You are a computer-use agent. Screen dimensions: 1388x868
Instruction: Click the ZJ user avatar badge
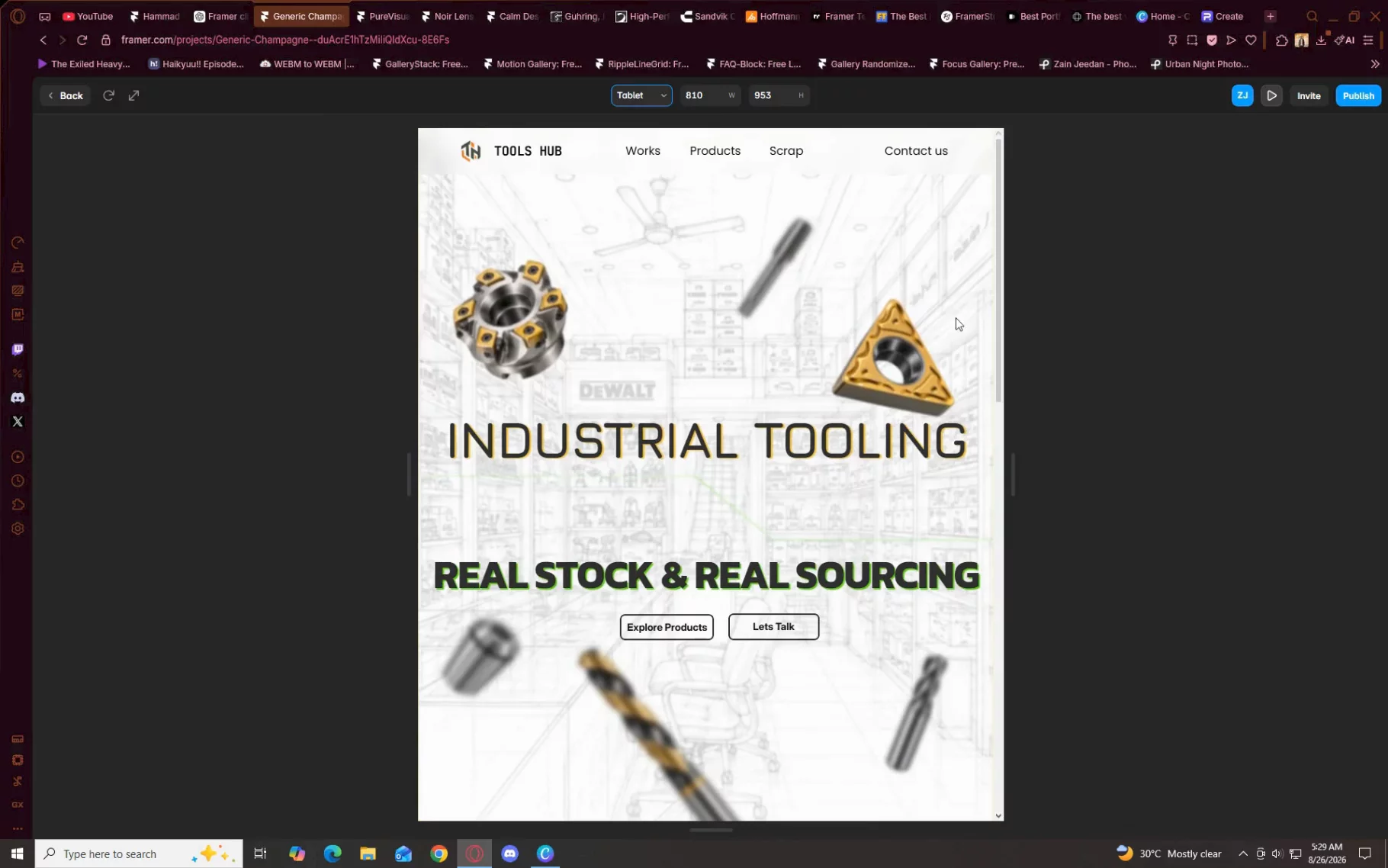(x=1242, y=95)
